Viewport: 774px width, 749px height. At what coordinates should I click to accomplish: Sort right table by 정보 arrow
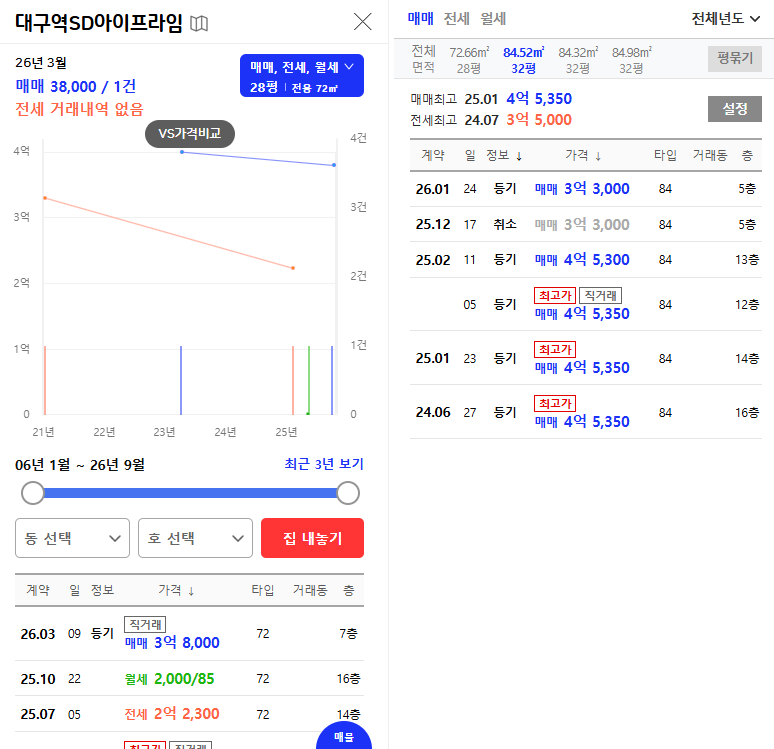(x=519, y=157)
